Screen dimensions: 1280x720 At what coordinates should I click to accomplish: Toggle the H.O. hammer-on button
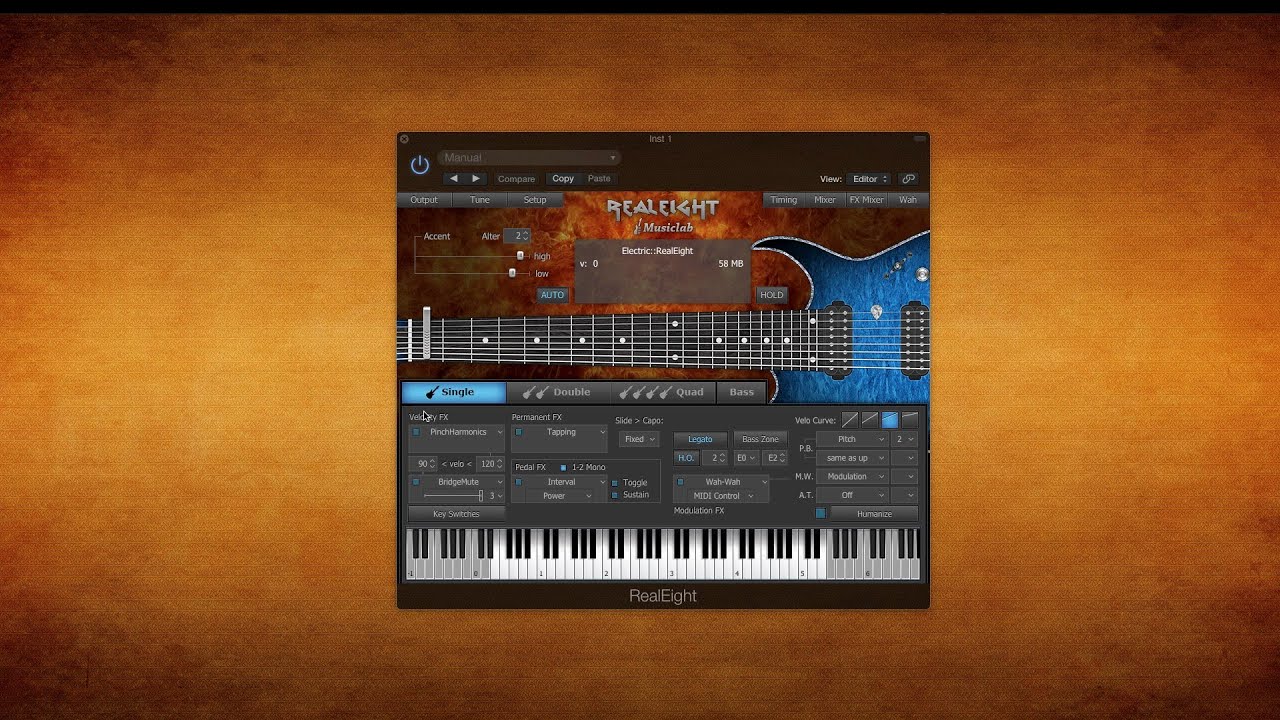(685, 458)
